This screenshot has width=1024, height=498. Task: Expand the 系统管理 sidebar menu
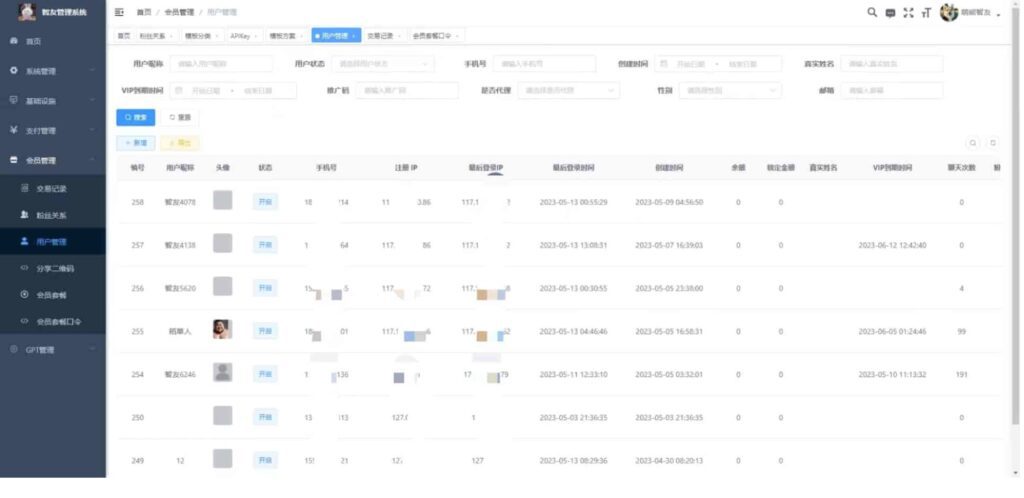(53, 70)
